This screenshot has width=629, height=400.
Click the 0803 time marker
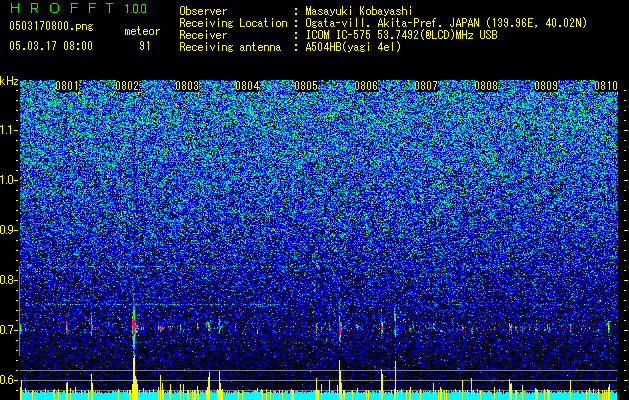[187, 86]
